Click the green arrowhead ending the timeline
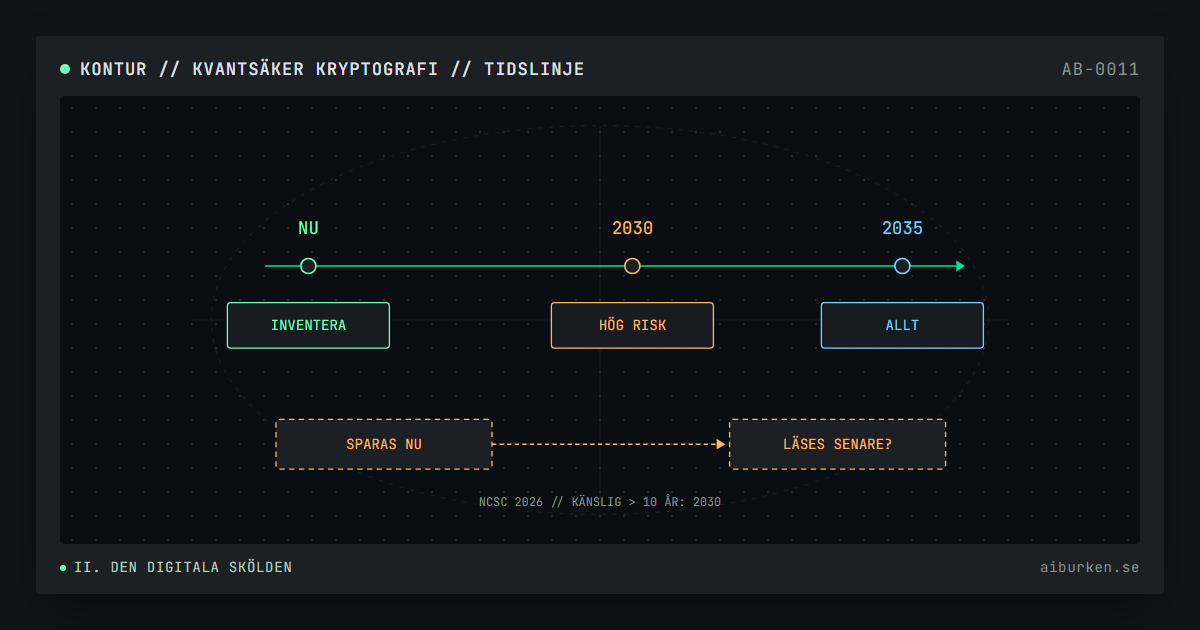This screenshot has width=1200, height=630. tap(960, 266)
